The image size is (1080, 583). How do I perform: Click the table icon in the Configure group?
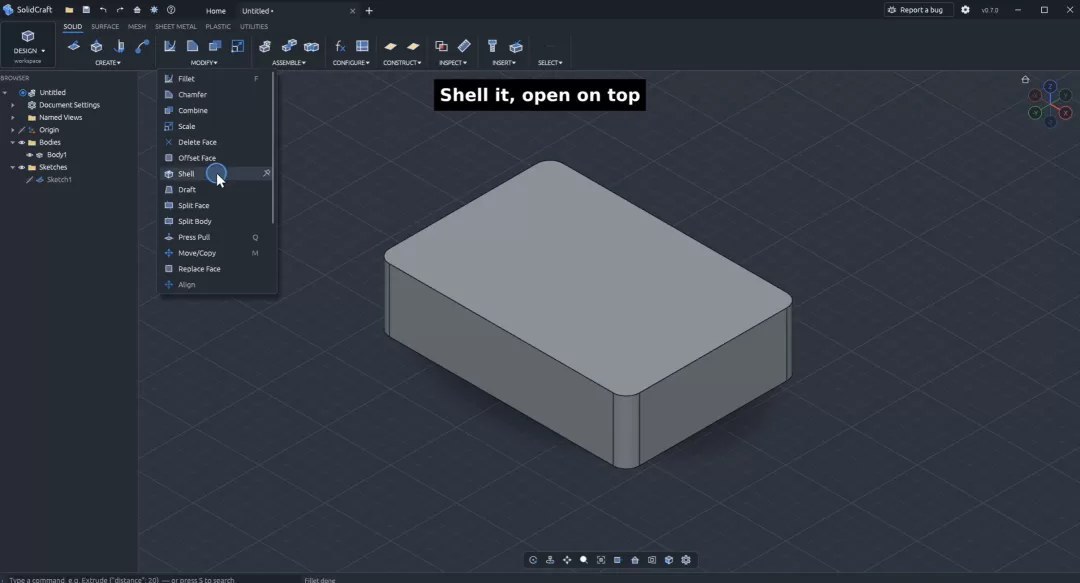(x=362, y=46)
